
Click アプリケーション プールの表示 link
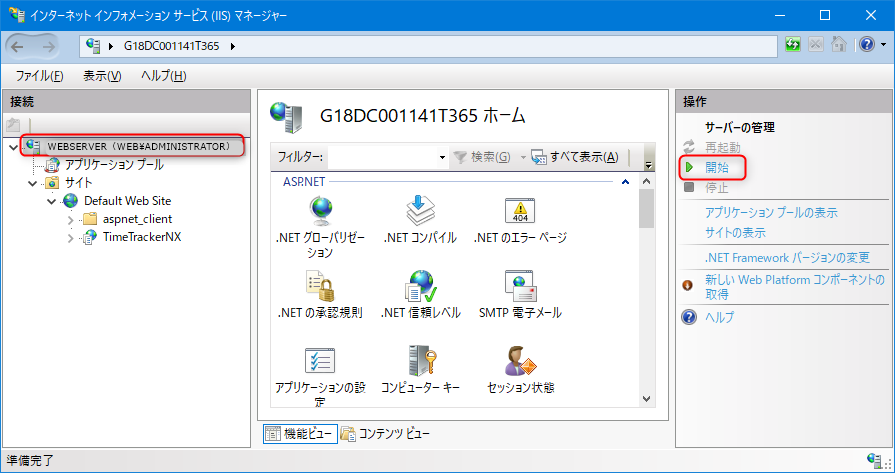[771, 213]
